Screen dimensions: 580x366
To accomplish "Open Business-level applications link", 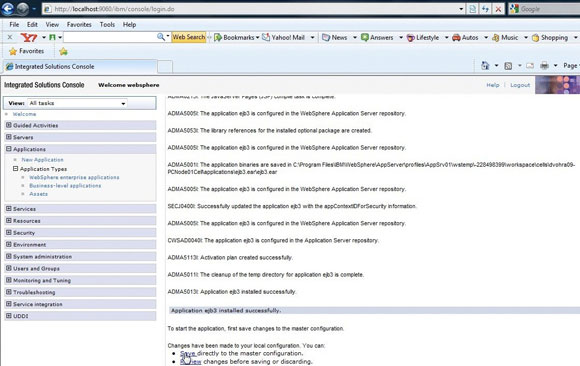I will point(65,185).
